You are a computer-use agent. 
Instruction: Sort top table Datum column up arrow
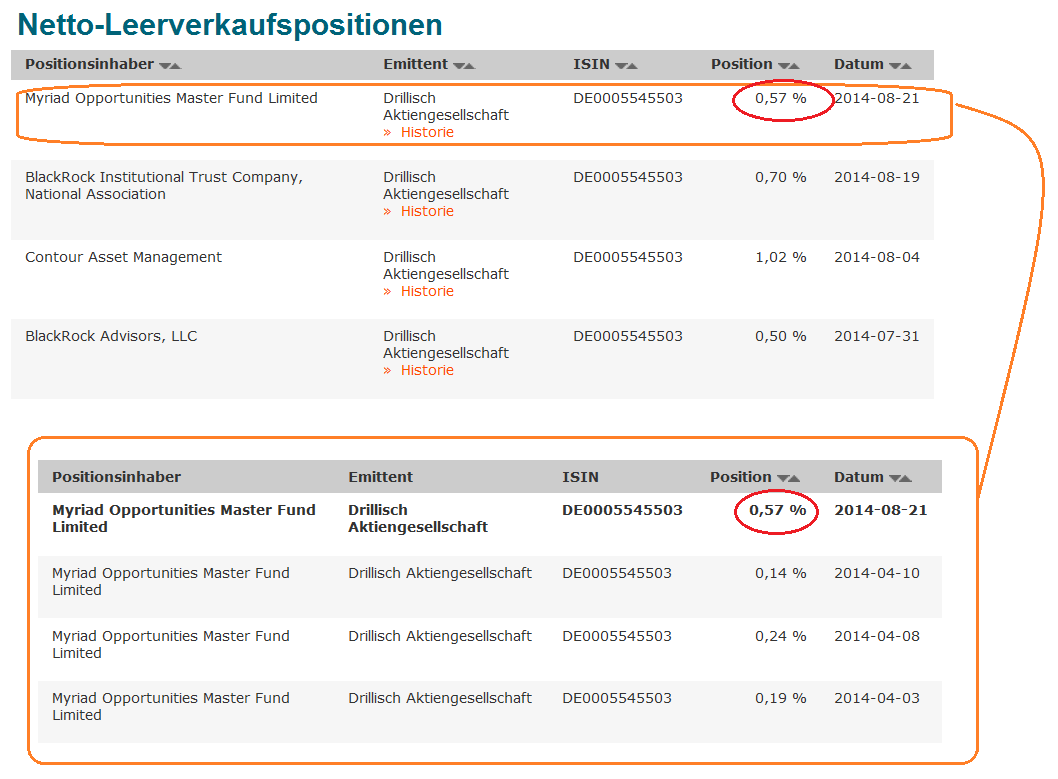click(906, 65)
